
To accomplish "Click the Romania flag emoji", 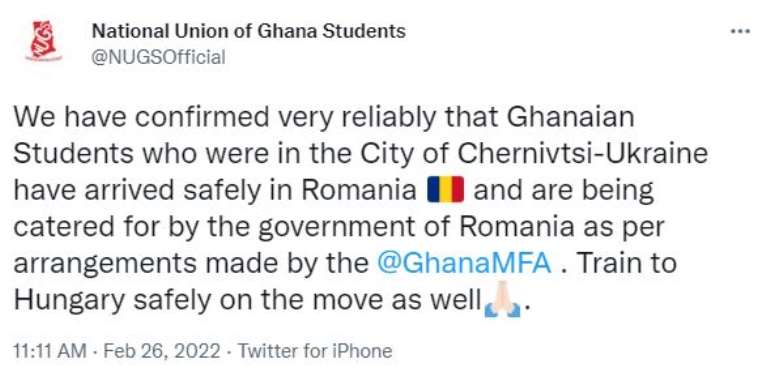I will (445, 189).
